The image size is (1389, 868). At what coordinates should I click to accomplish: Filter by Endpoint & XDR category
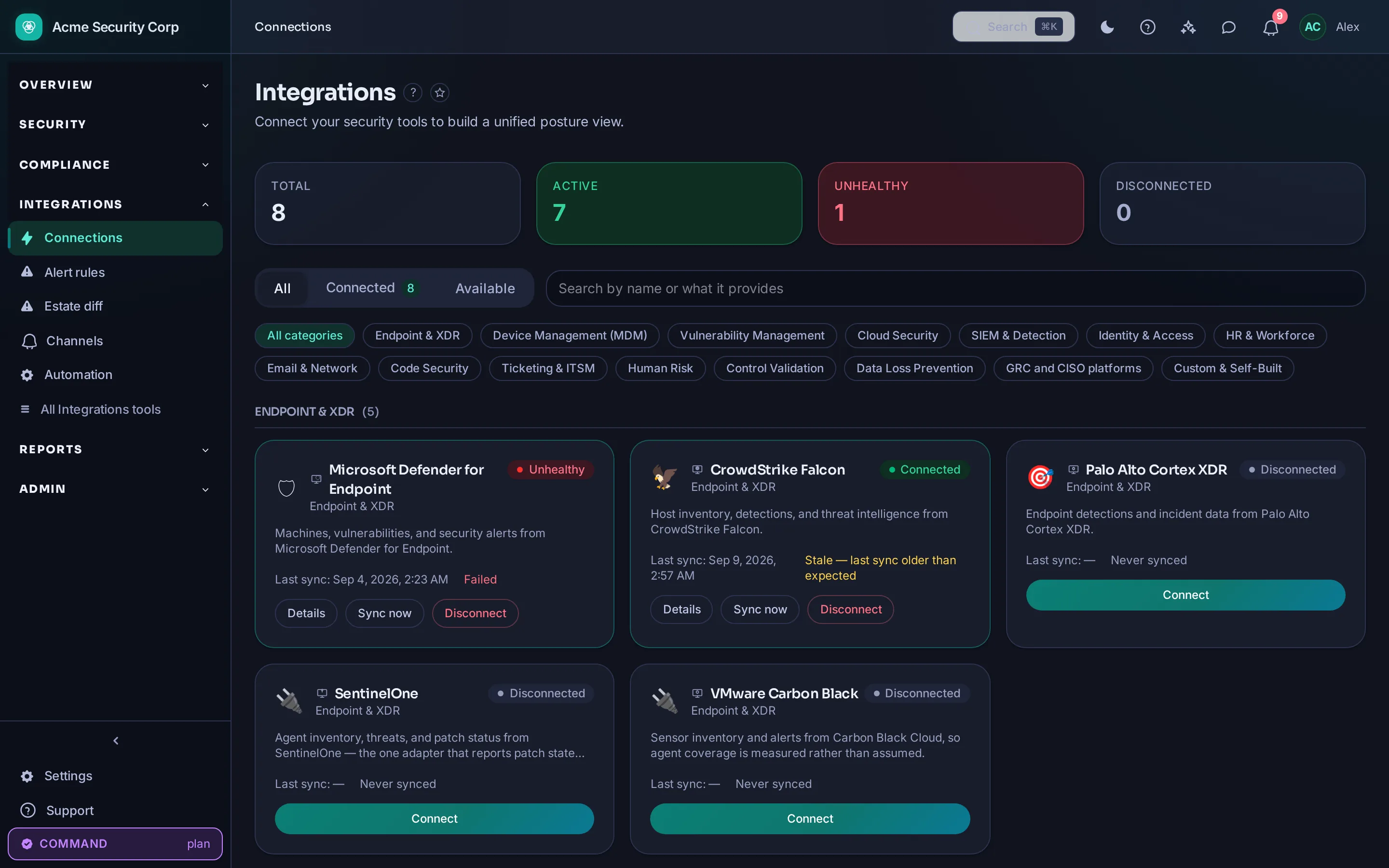(x=417, y=335)
